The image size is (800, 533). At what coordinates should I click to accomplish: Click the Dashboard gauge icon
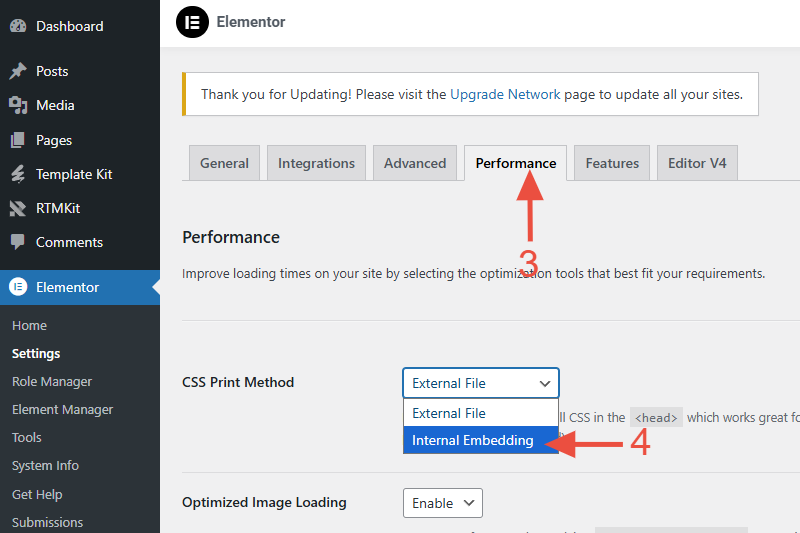(x=18, y=26)
